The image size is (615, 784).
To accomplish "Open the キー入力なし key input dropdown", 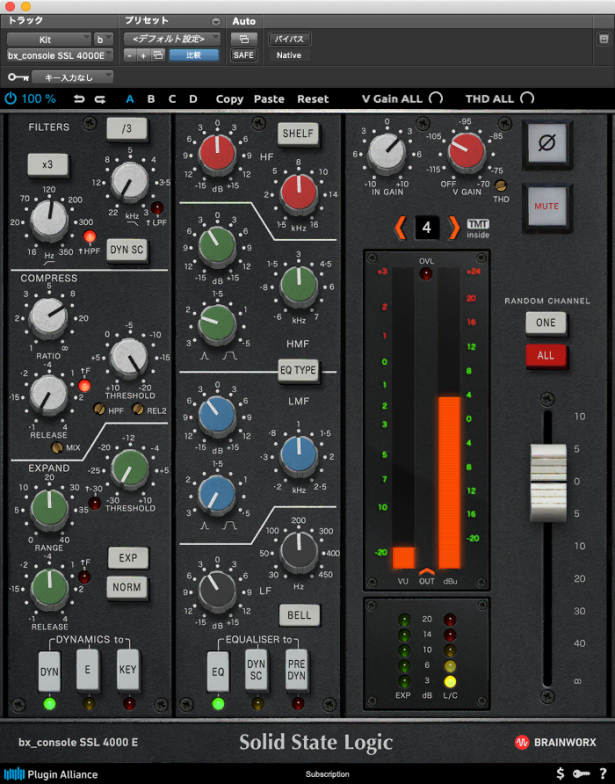I will click(x=72, y=77).
